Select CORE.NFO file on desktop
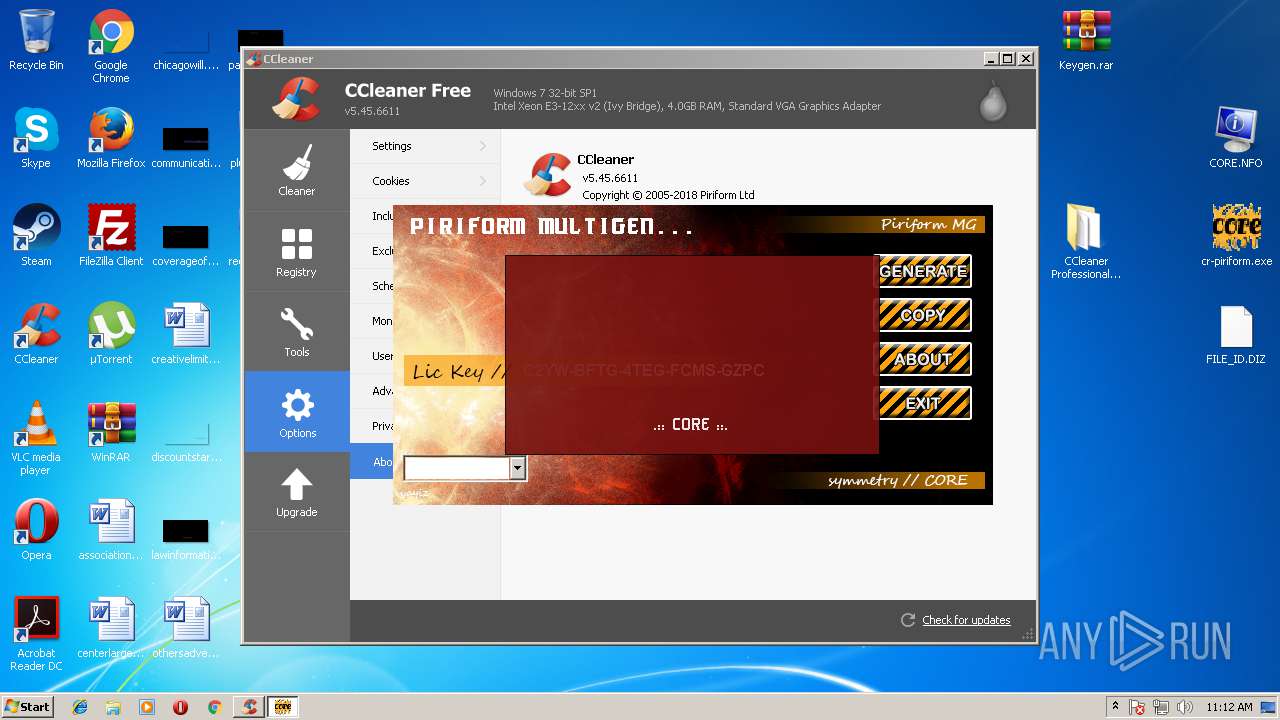 1236,138
